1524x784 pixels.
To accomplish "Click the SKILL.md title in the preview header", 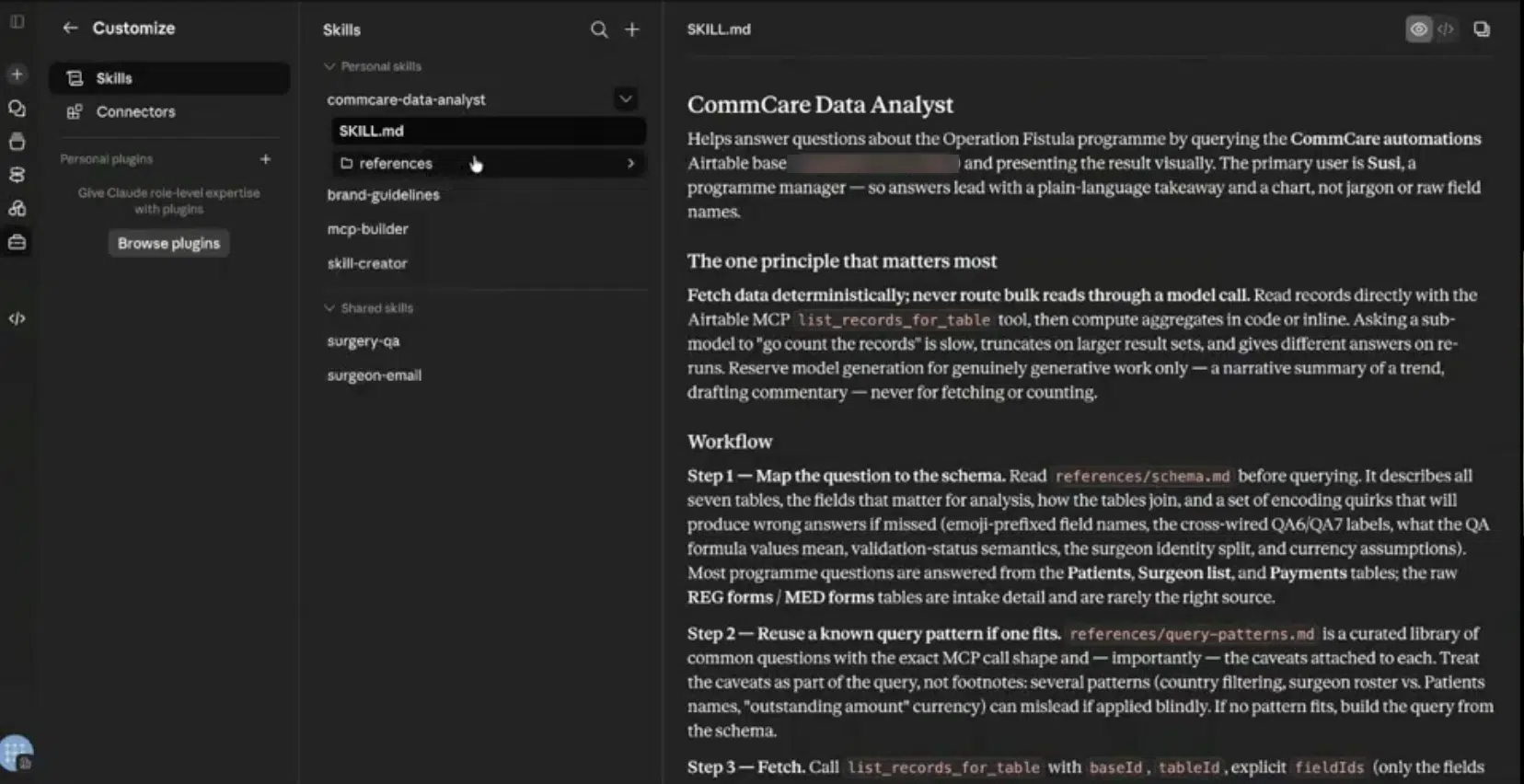I will (x=719, y=29).
